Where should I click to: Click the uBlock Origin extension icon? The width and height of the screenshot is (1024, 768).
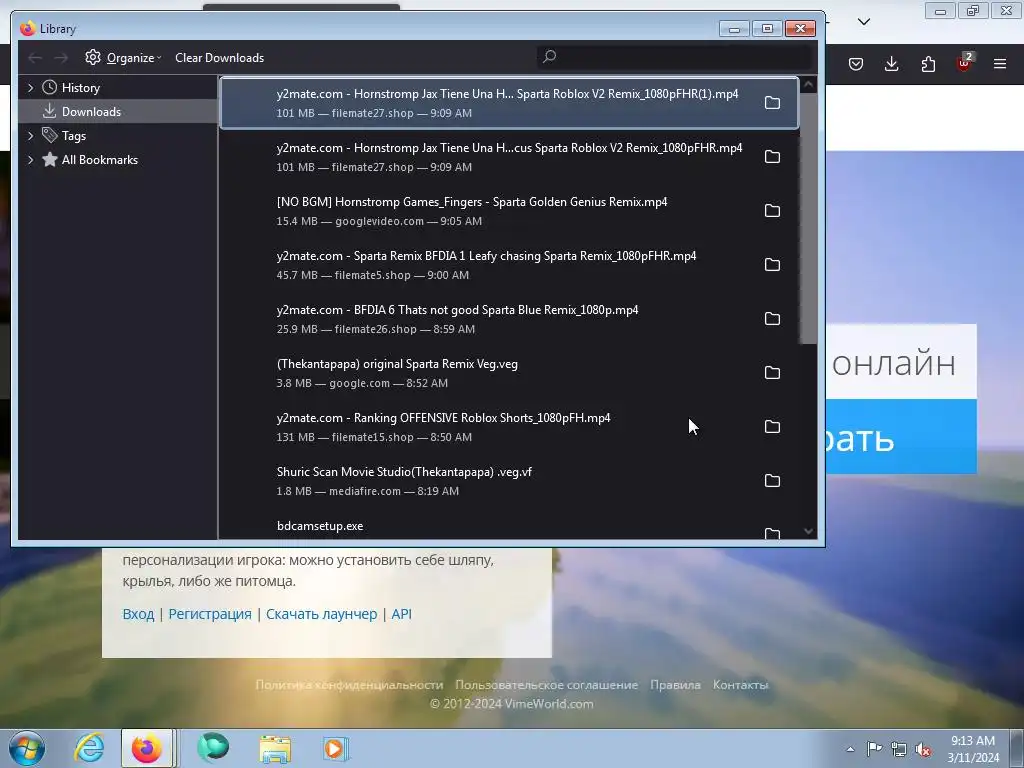(x=965, y=63)
